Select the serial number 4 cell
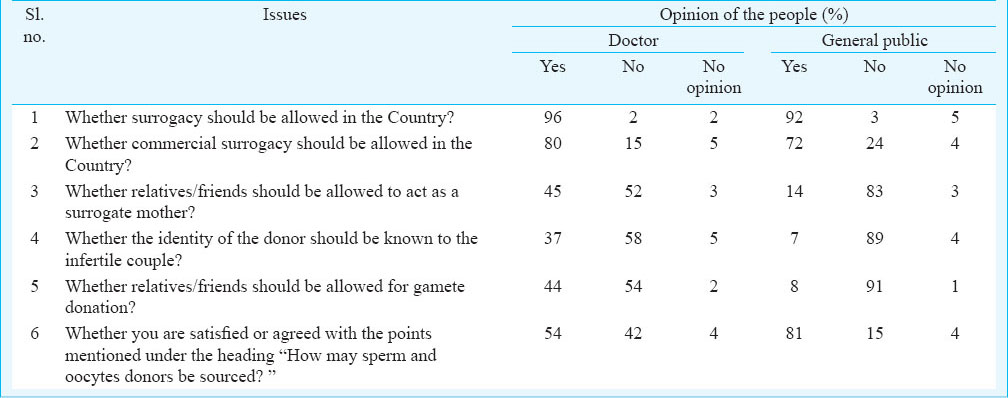 coord(35,240)
